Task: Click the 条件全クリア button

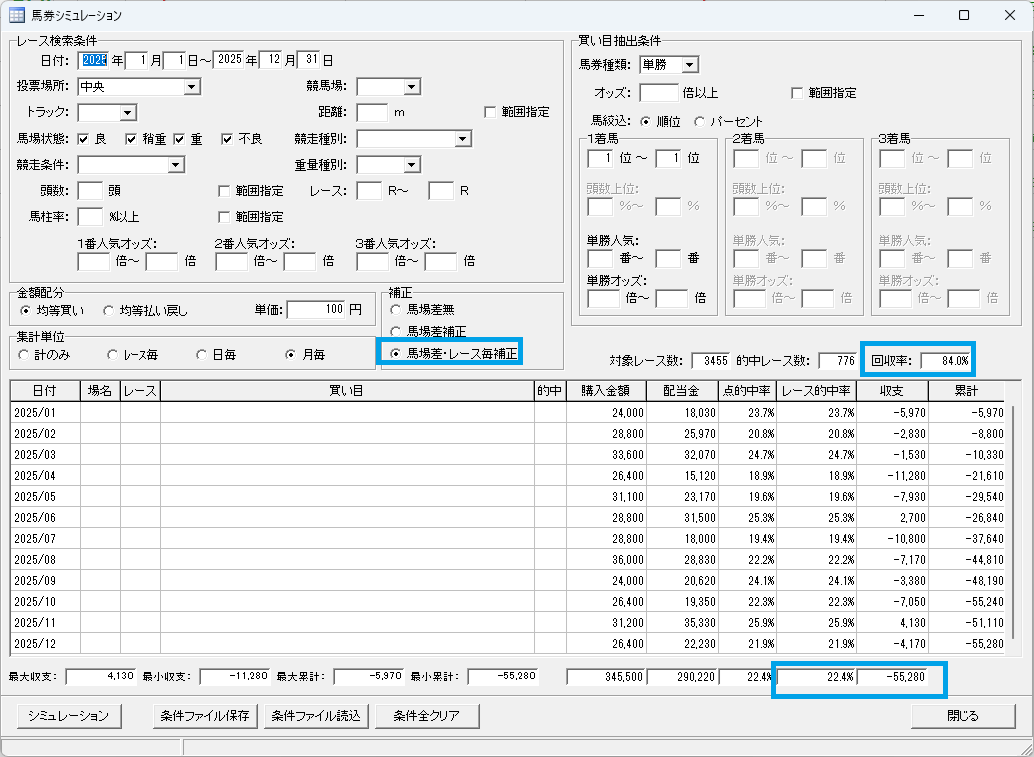Action: point(427,715)
